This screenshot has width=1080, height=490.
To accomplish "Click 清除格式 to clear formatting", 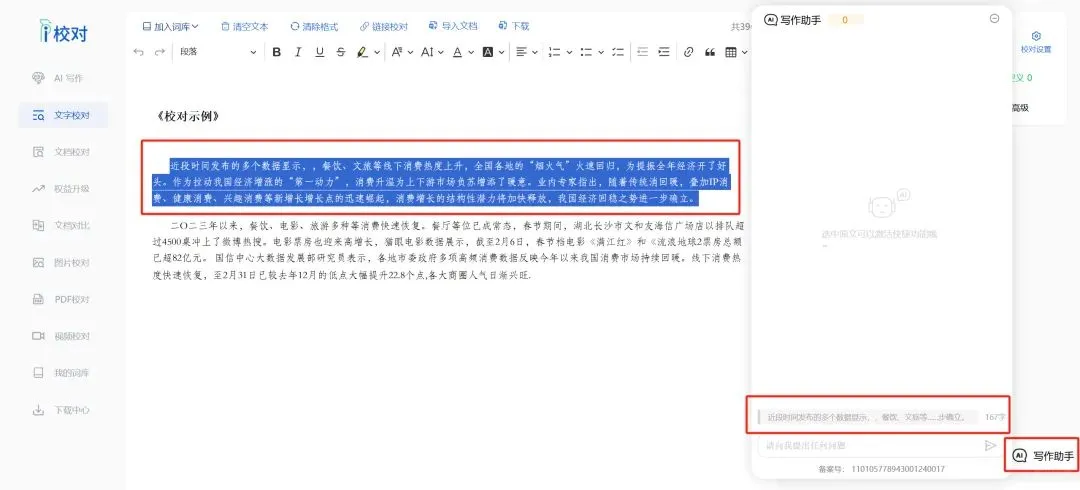I will (314, 27).
